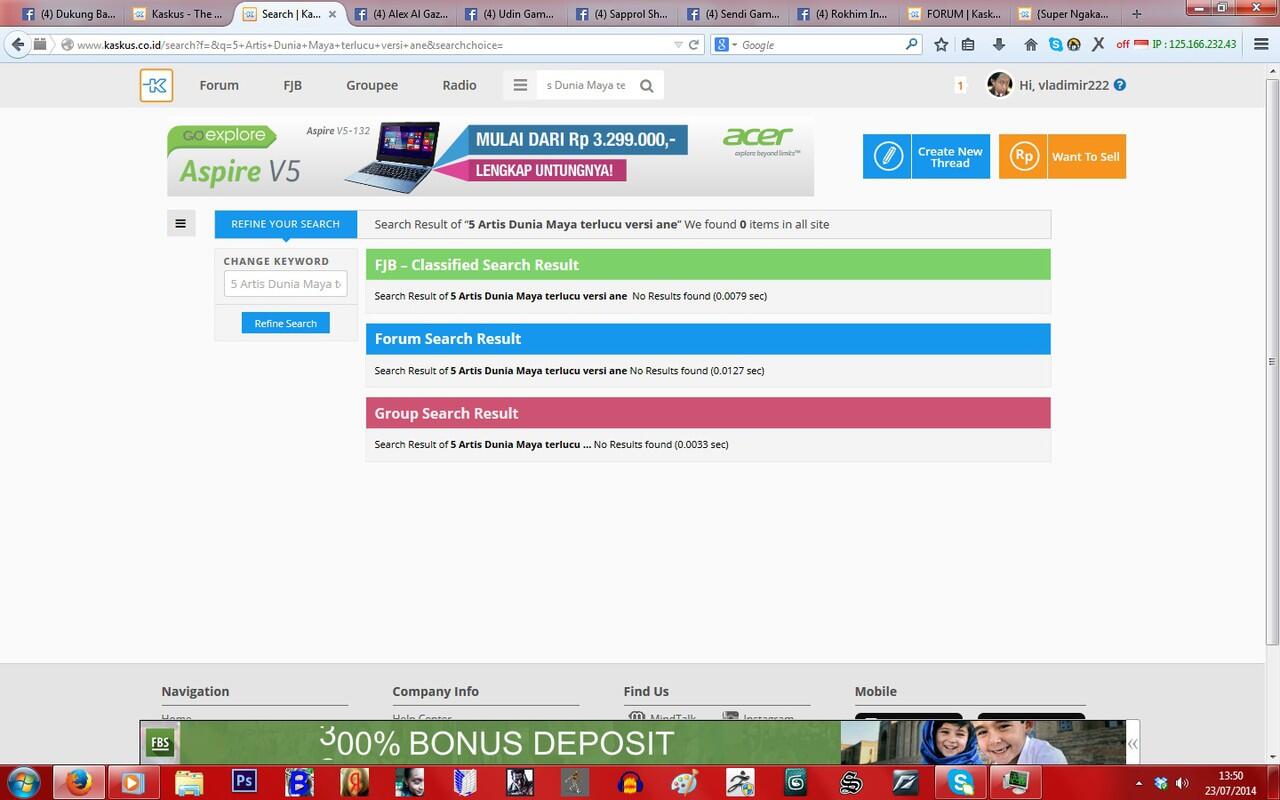
Task: Click the Hi, vladimir222 username link
Action: 1064,85
